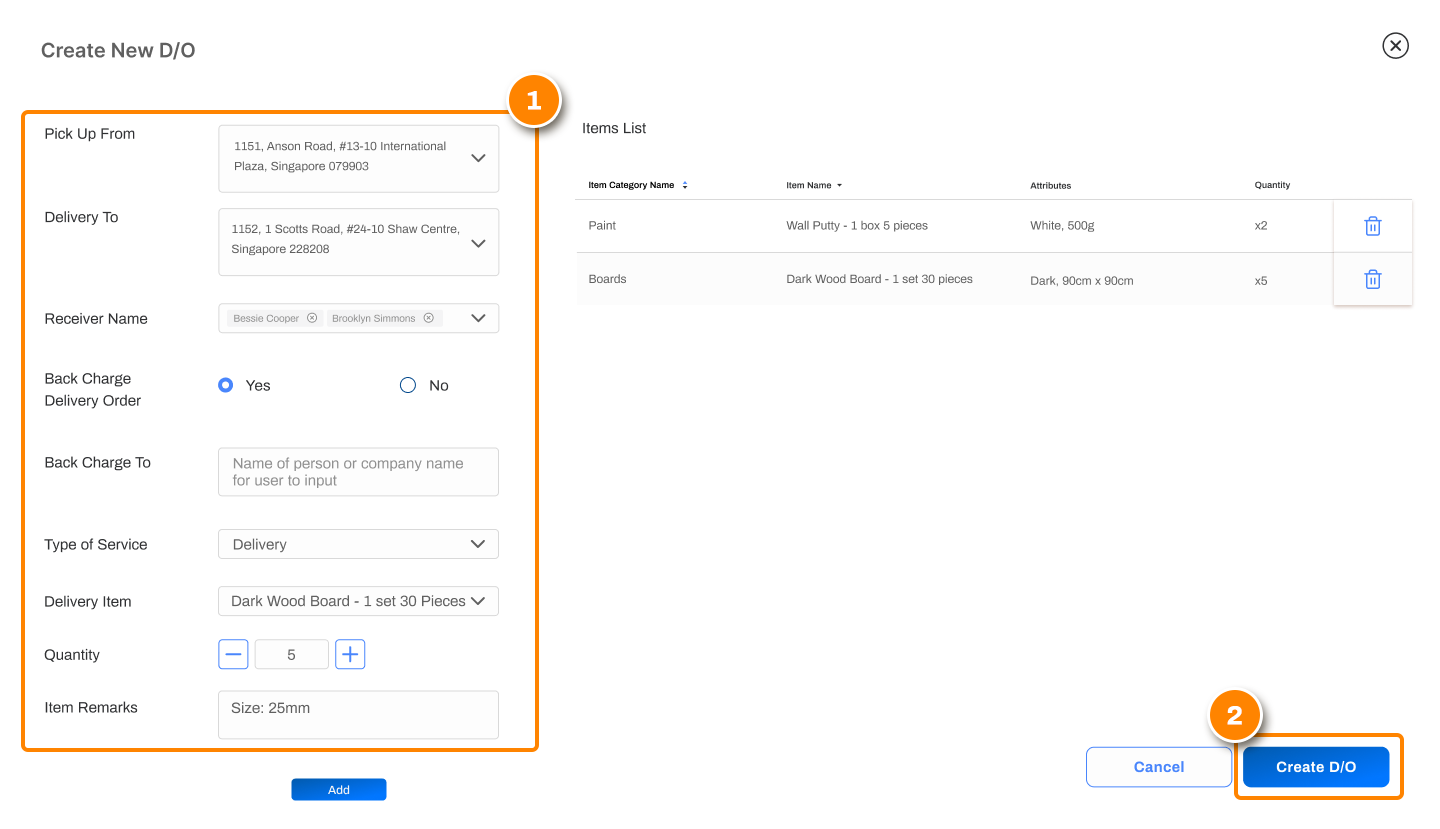
Task: Click the Back Charge To input field
Action: tap(358, 472)
